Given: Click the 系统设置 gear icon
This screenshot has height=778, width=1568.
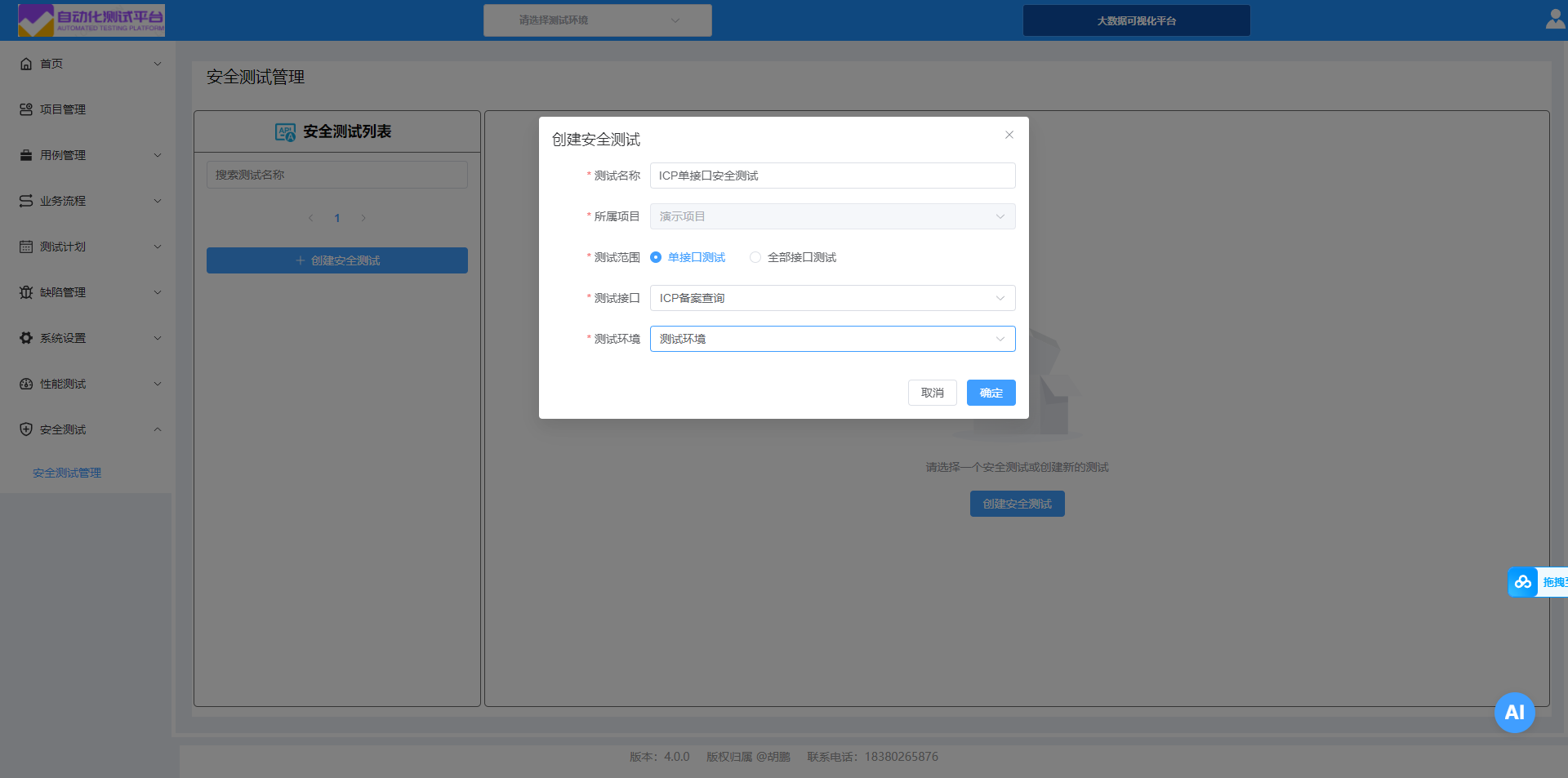Looking at the screenshot, I should click(26, 338).
